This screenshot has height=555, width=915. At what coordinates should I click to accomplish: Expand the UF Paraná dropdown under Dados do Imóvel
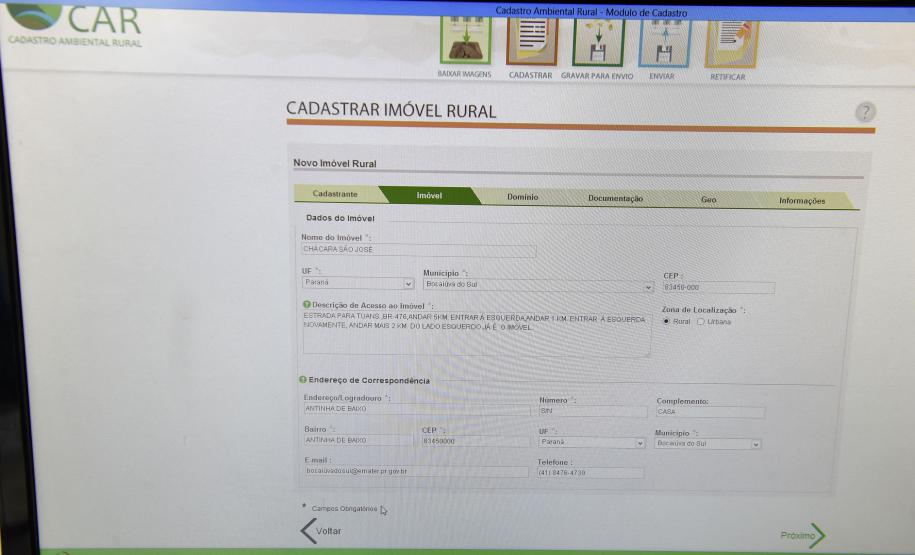[x=358, y=284]
